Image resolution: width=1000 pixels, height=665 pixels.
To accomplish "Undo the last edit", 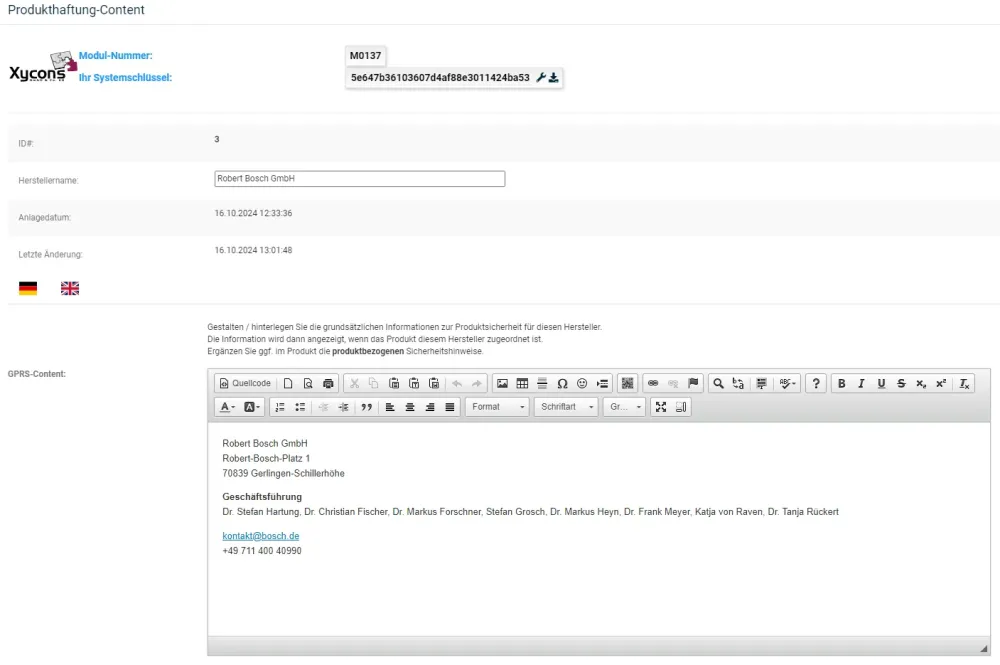I will (457, 383).
